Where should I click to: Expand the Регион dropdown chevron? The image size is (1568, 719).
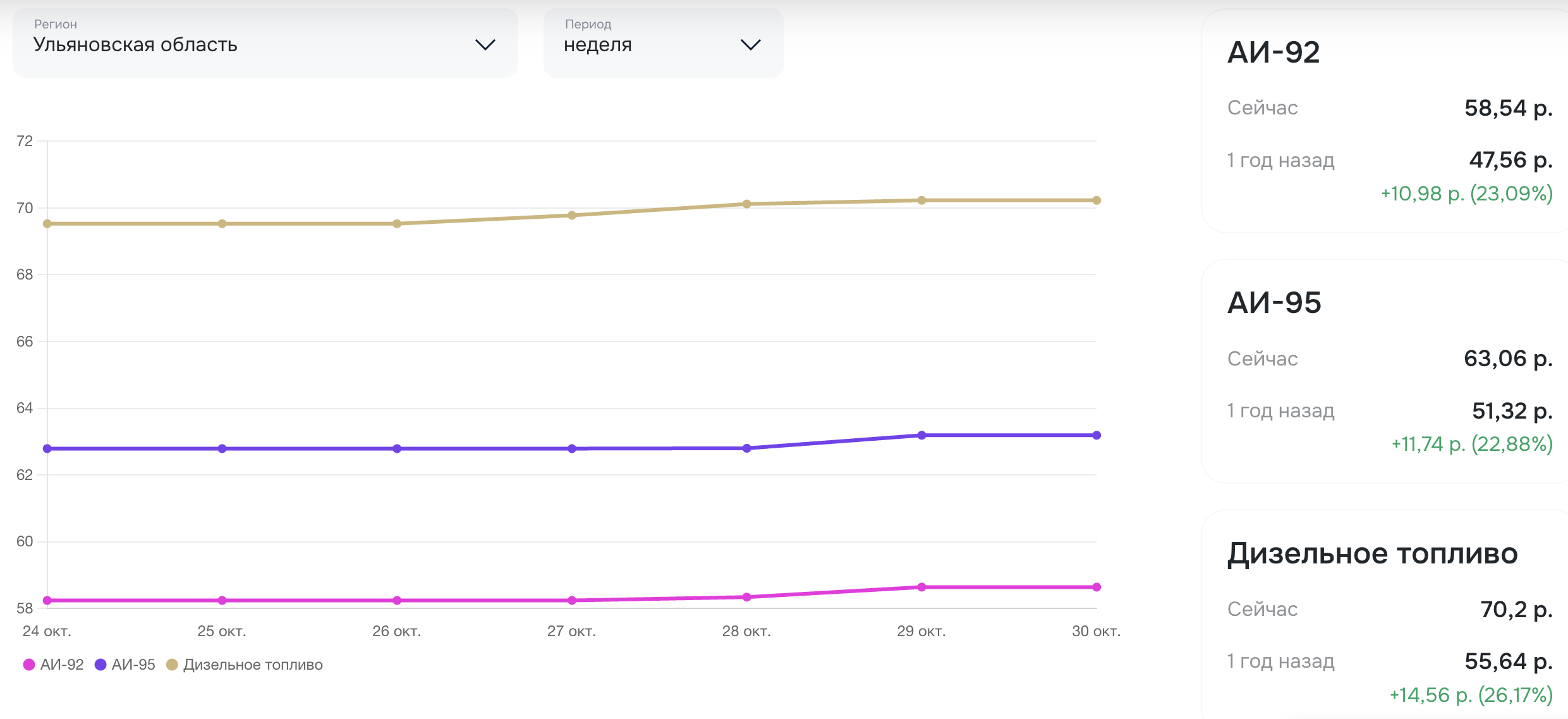[x=485, y=45]
